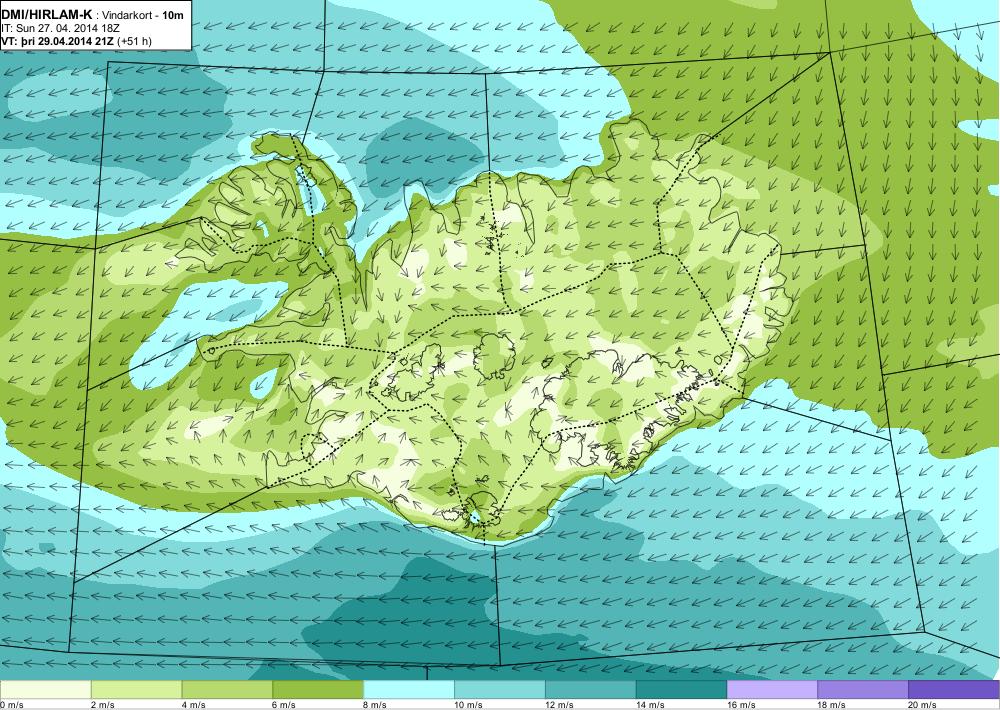Click the "14 m/s" legend label

tap(651, 704)
